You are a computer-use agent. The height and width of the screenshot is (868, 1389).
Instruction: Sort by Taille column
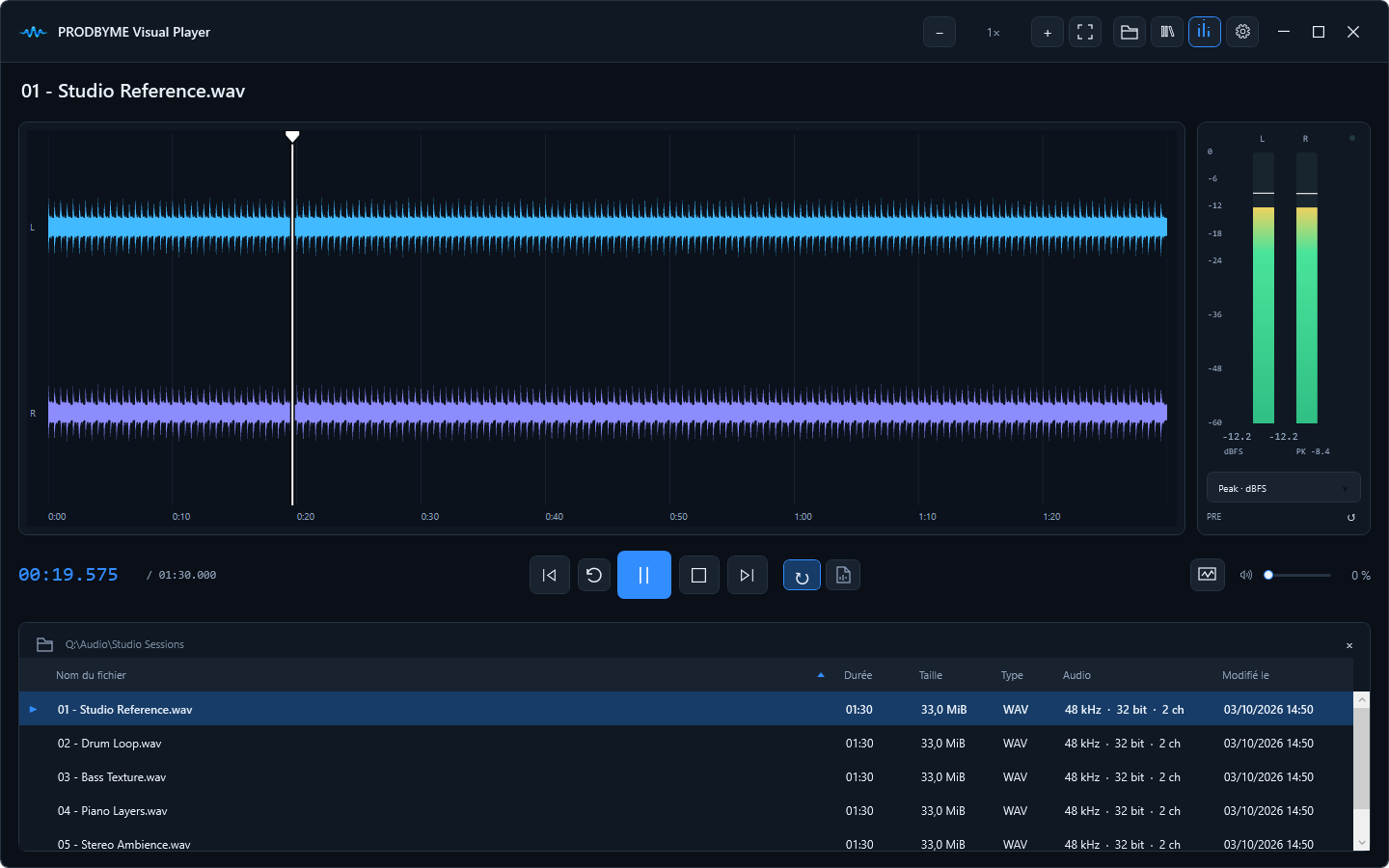[x=931, y=675]
